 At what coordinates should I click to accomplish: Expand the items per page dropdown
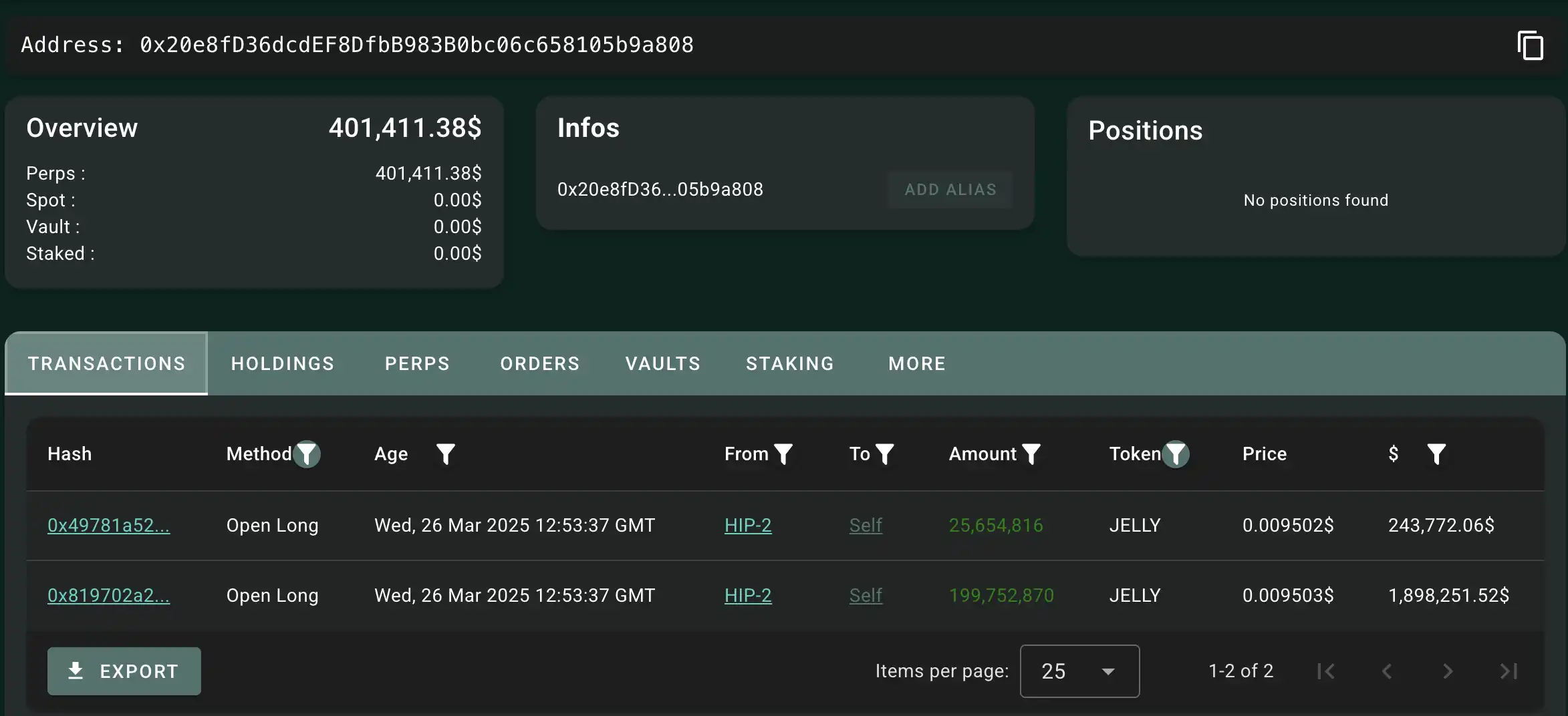tap(1079, 671)
